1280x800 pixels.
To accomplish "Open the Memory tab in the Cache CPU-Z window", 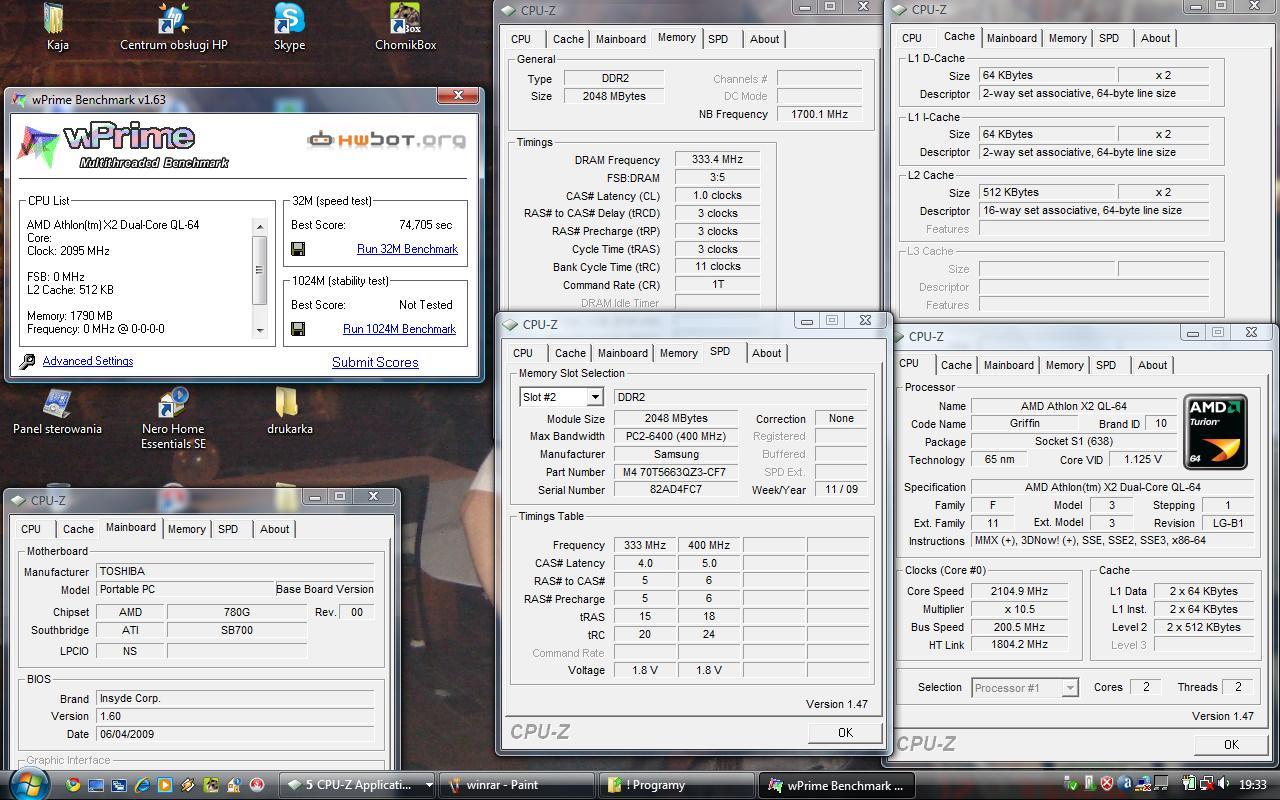I will (x=1067, y=38).
